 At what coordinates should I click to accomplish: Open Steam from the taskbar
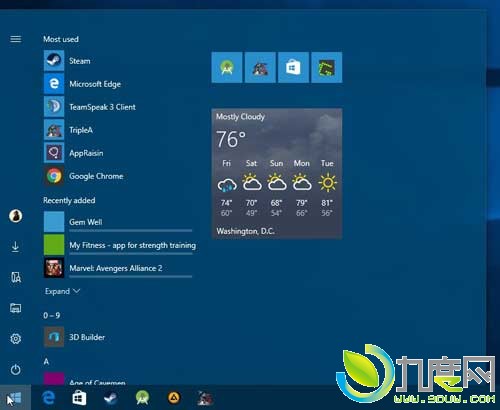(x=111, y=398)
